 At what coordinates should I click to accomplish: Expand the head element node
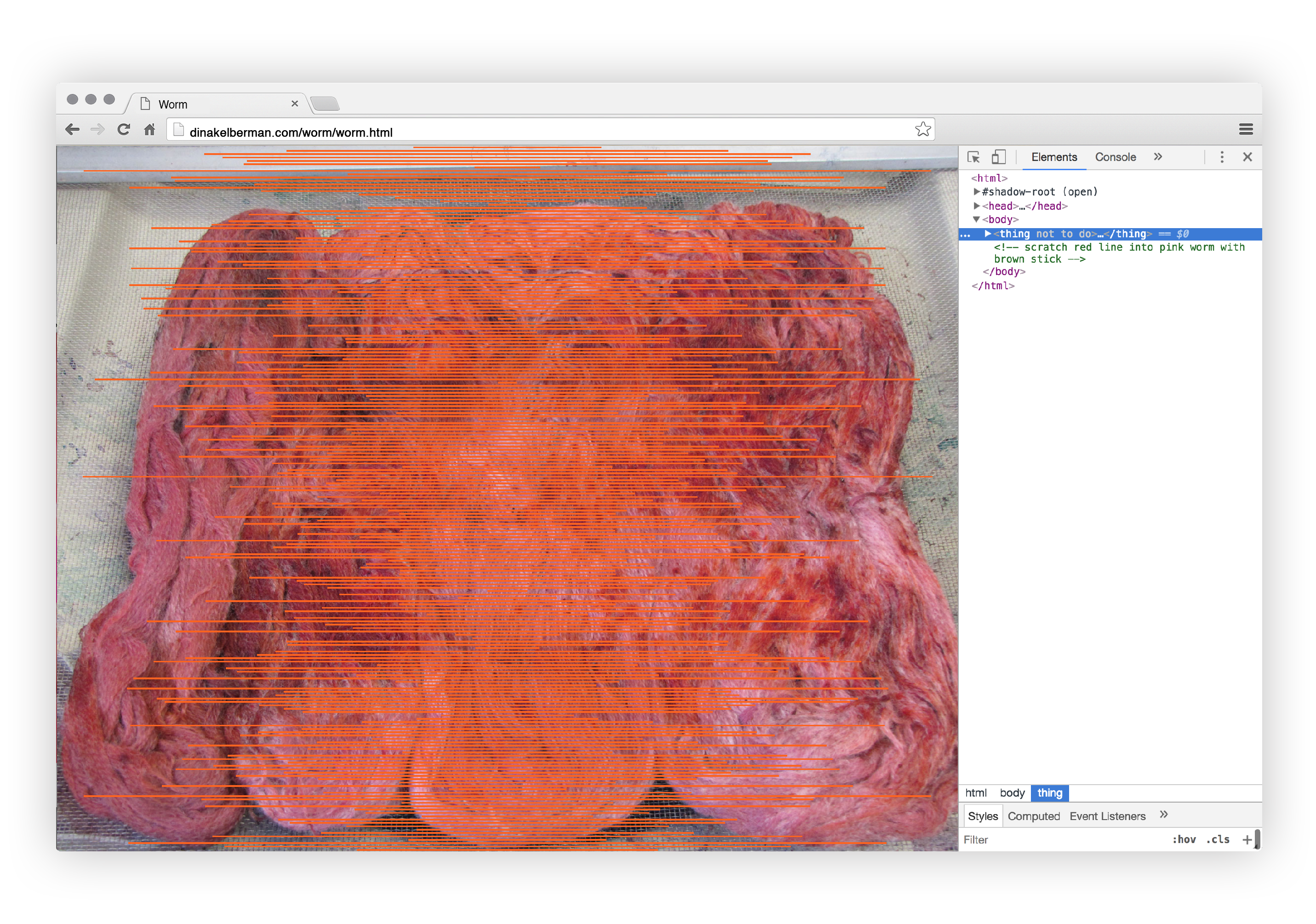tap(977, 206)
